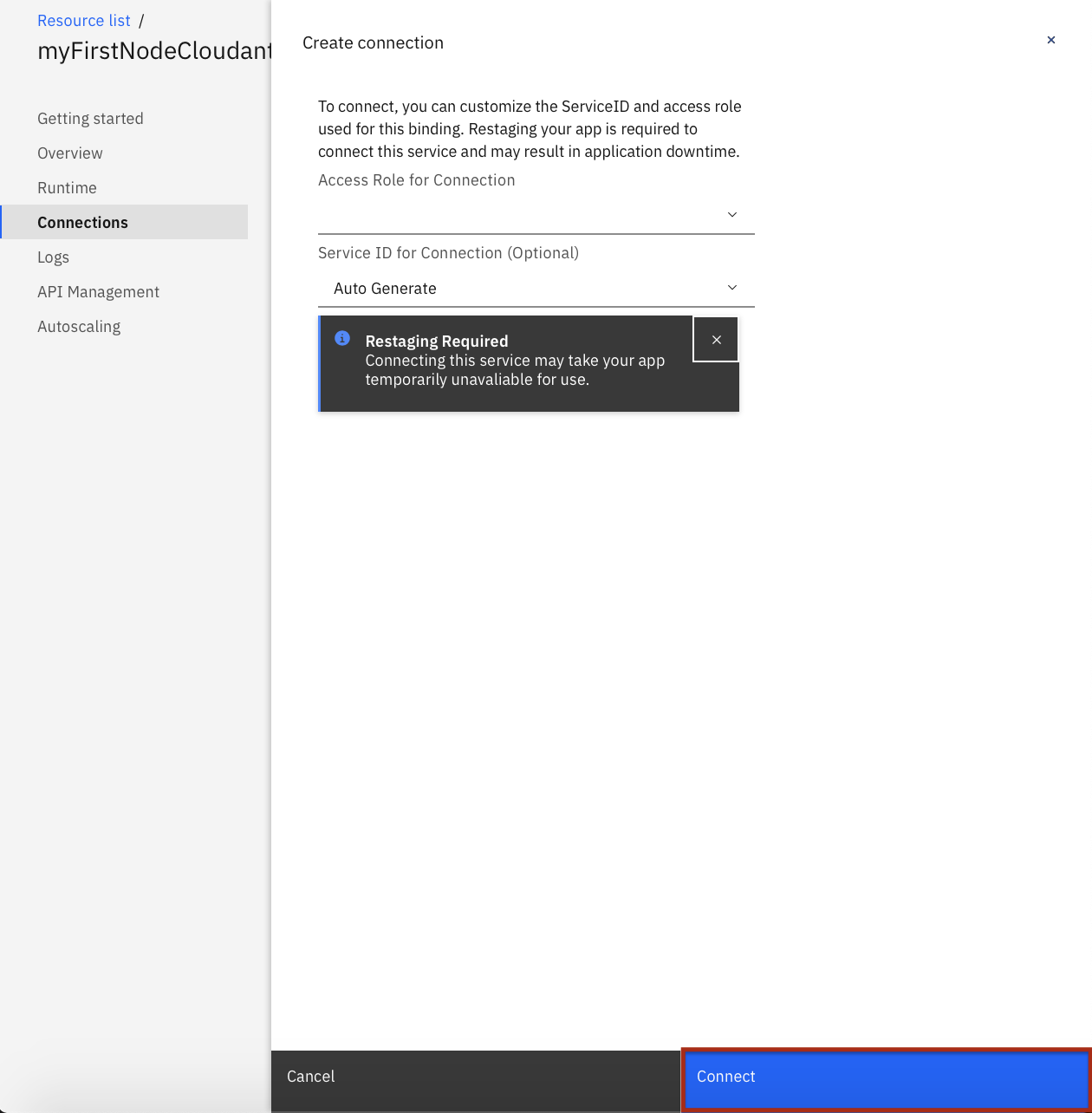This screenshot has height=1113, width=1092.
Task: Open the Getting started page
Action: pyautogui.click(x=90, y=119)
